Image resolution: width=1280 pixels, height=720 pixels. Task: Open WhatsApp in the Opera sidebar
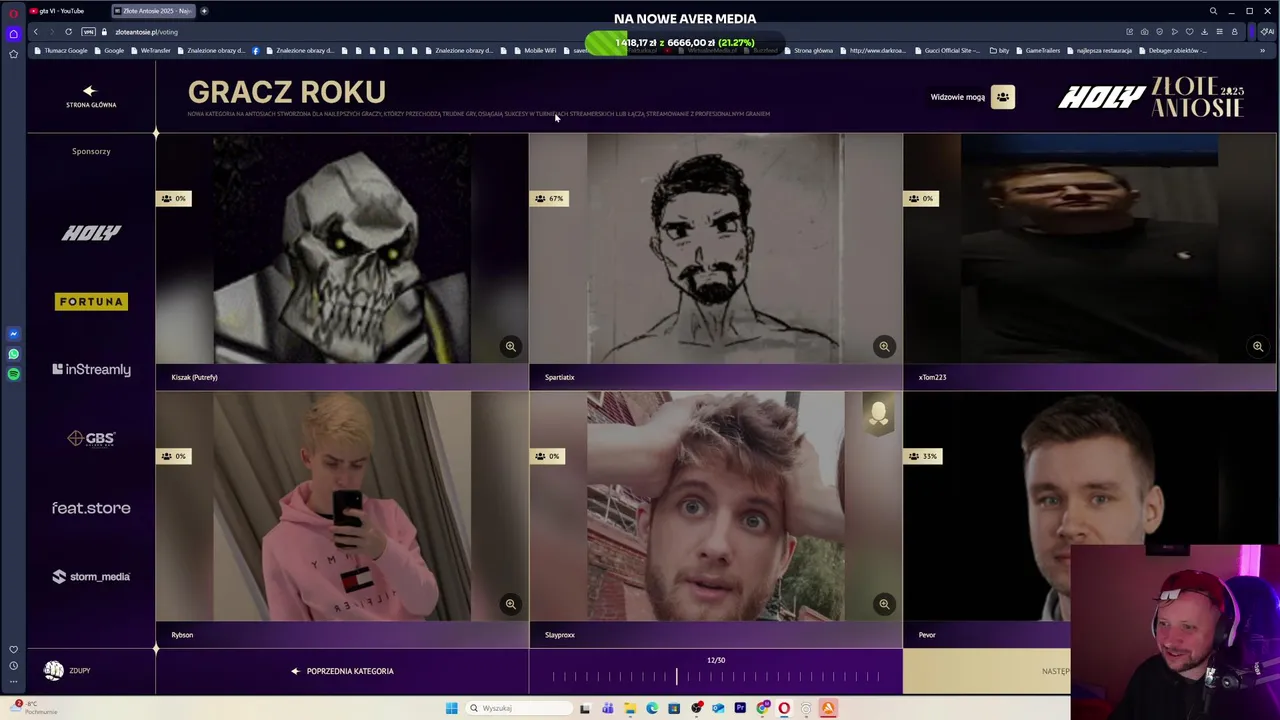pyautogui.click(x=13, y=354)
